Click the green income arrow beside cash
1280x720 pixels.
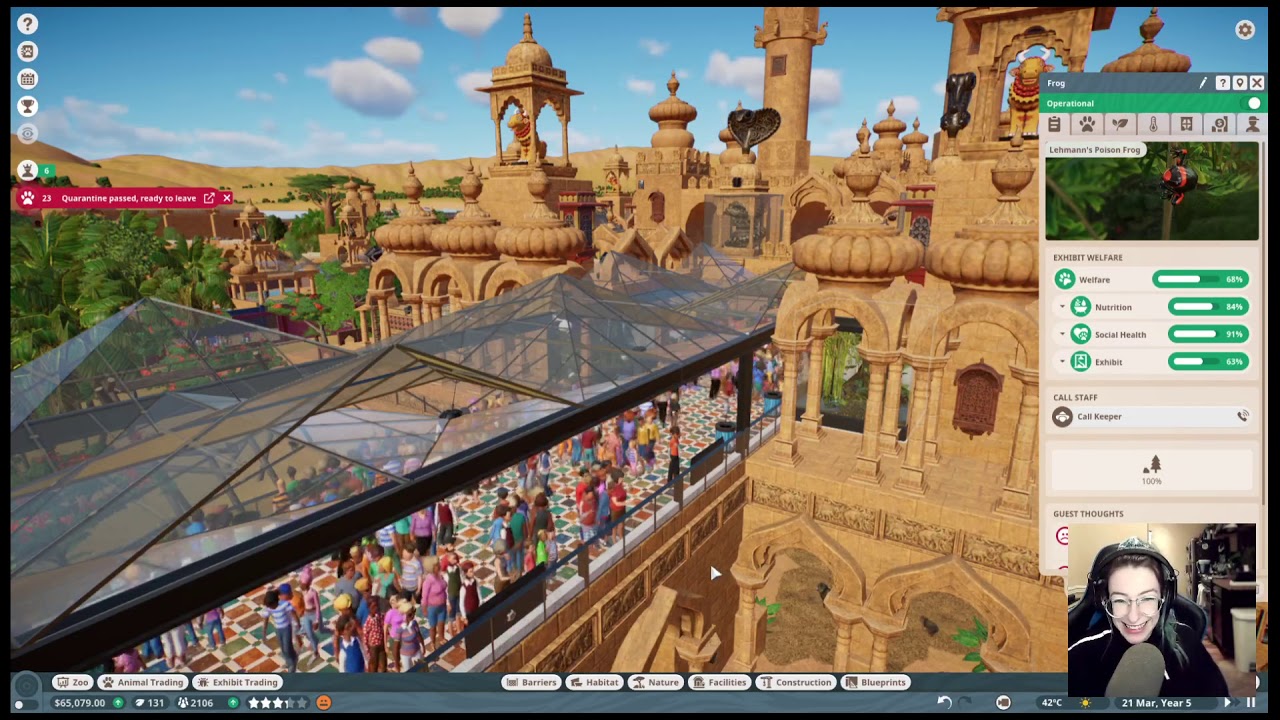point(118,703)
